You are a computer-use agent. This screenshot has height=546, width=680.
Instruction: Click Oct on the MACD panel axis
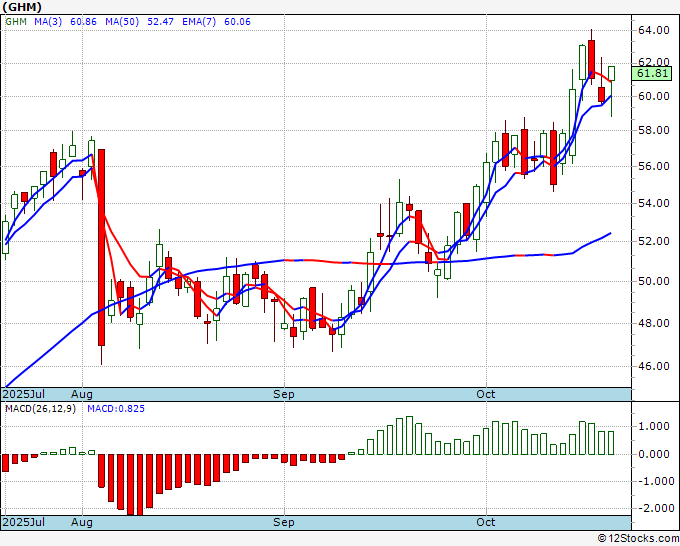point(486,522)
